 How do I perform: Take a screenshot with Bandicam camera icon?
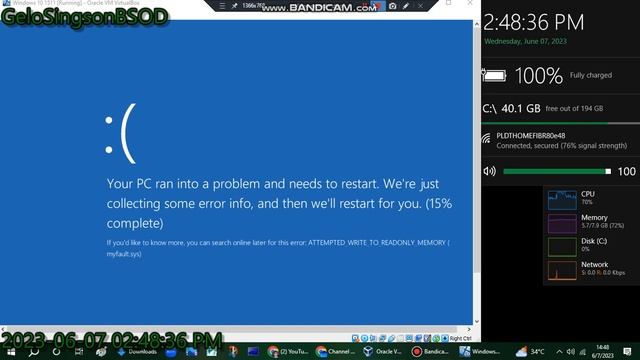click(x=393, y=6)
